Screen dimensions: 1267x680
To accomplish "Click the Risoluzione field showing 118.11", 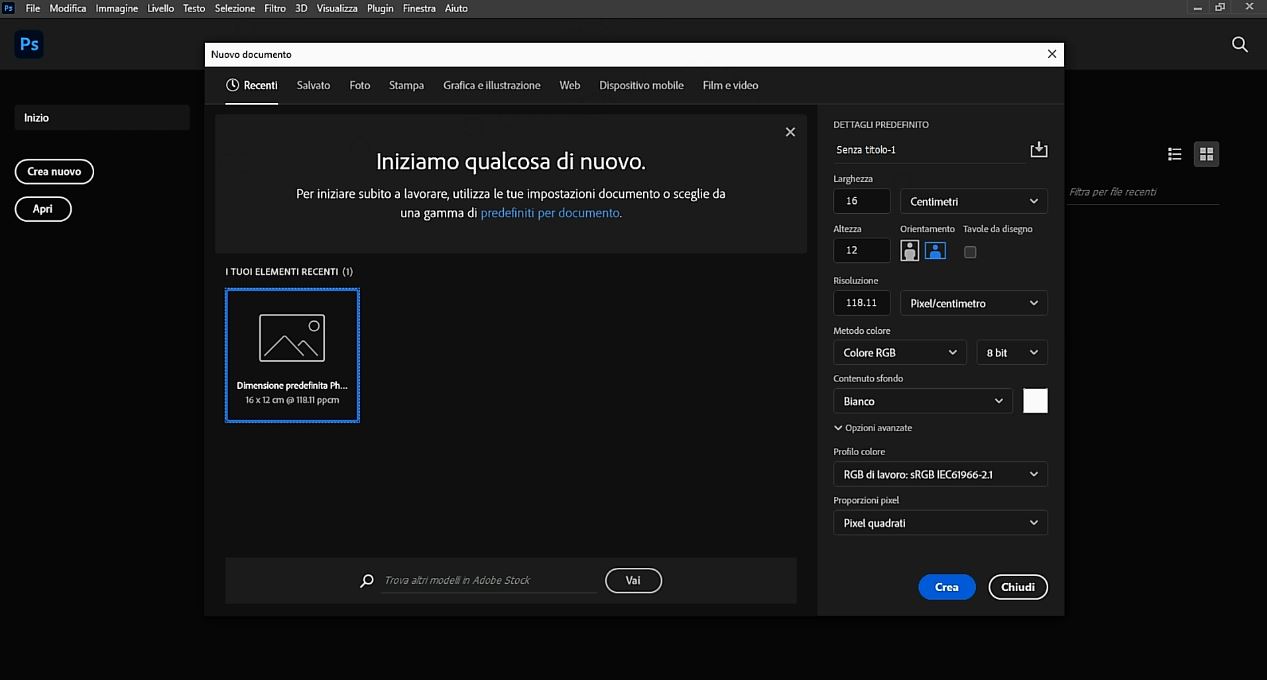I will click(x=861, y=303).
